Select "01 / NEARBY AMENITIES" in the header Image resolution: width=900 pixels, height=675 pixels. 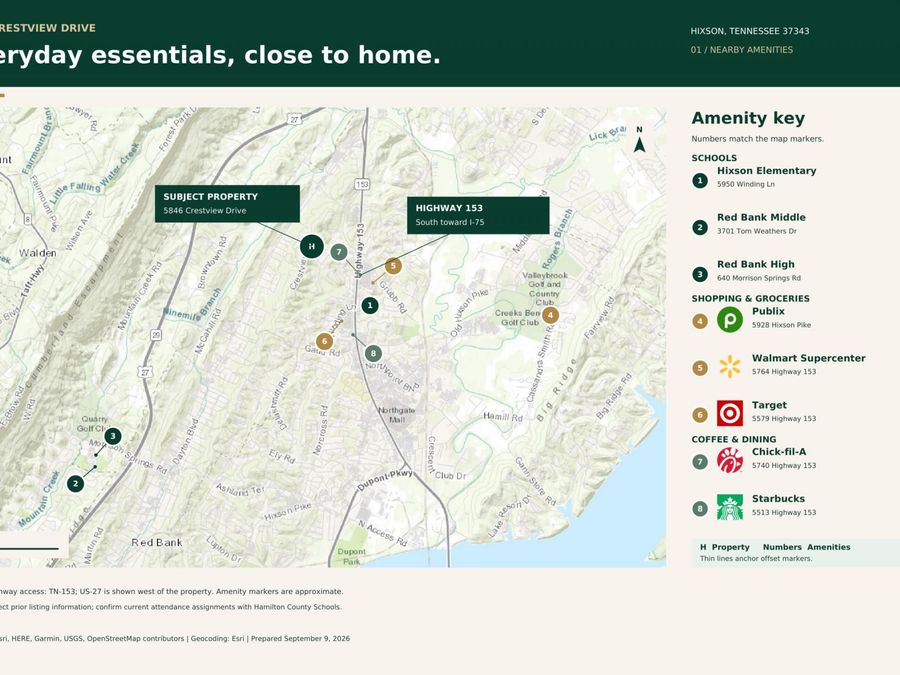point(742,50)
